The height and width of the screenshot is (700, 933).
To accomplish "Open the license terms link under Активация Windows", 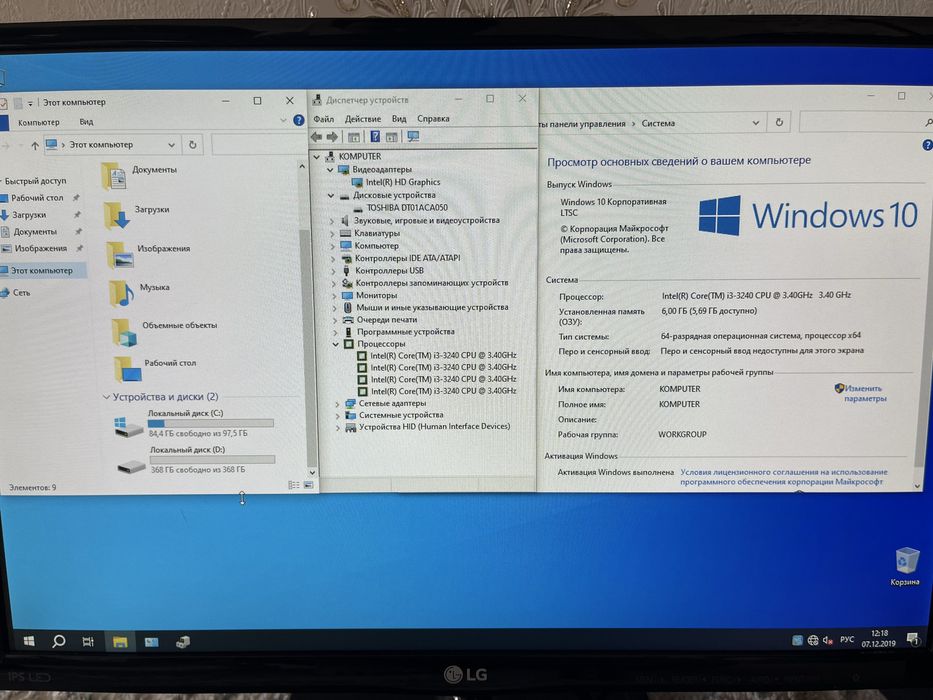I will click(x=784, y=477).
